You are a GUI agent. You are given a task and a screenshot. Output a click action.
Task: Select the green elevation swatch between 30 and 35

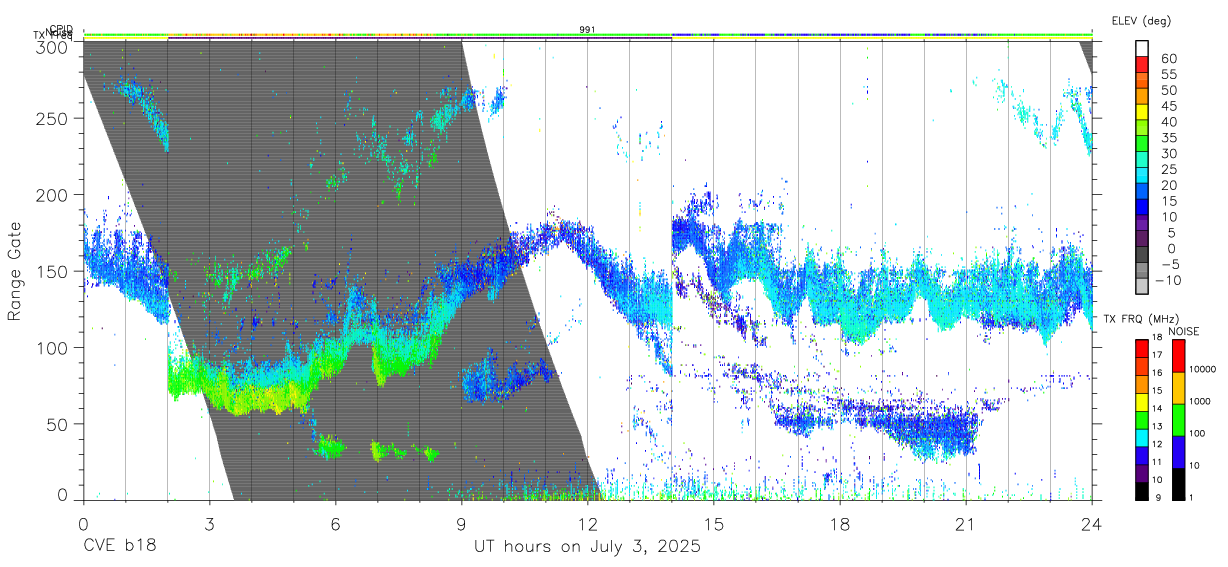[1143, 145]
